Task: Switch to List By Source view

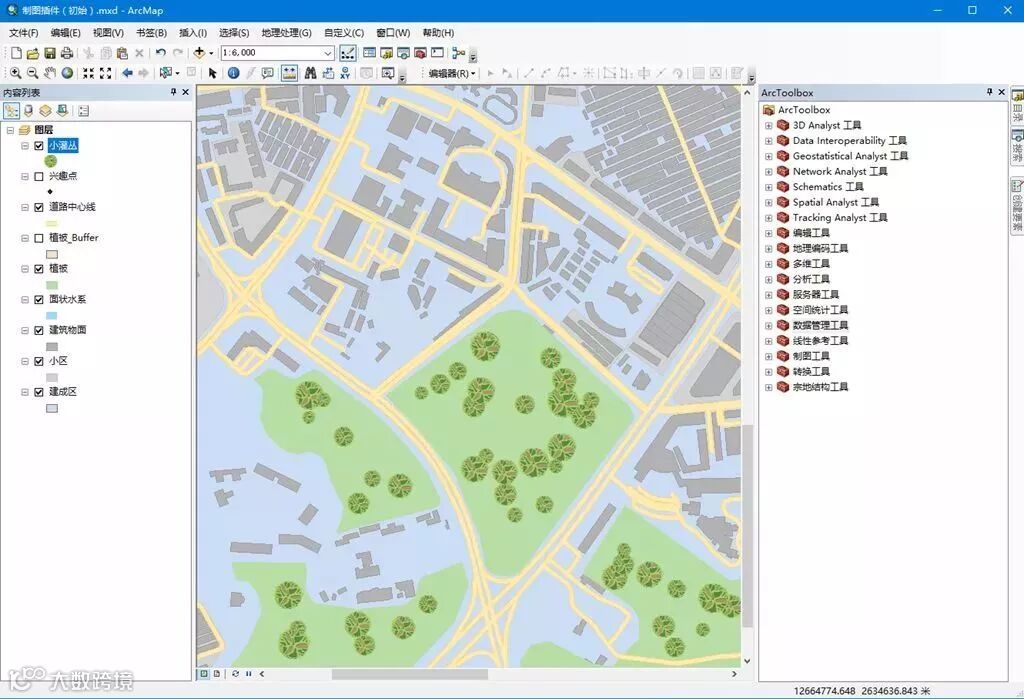Action: tap(29, 111)
